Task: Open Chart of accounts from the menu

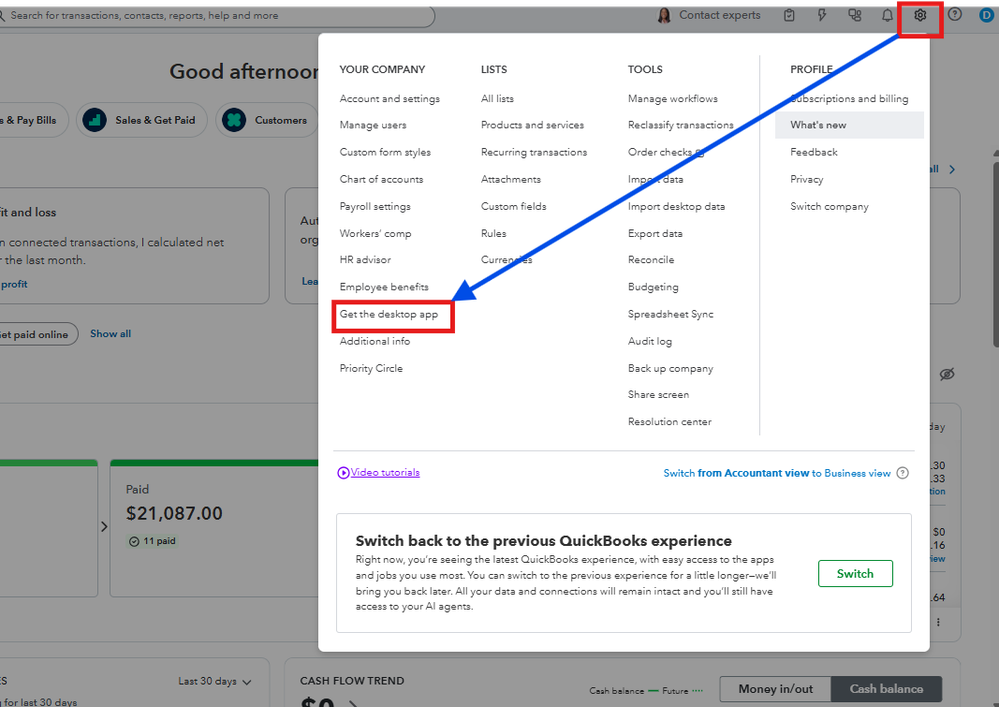Action: coord(381,180)
